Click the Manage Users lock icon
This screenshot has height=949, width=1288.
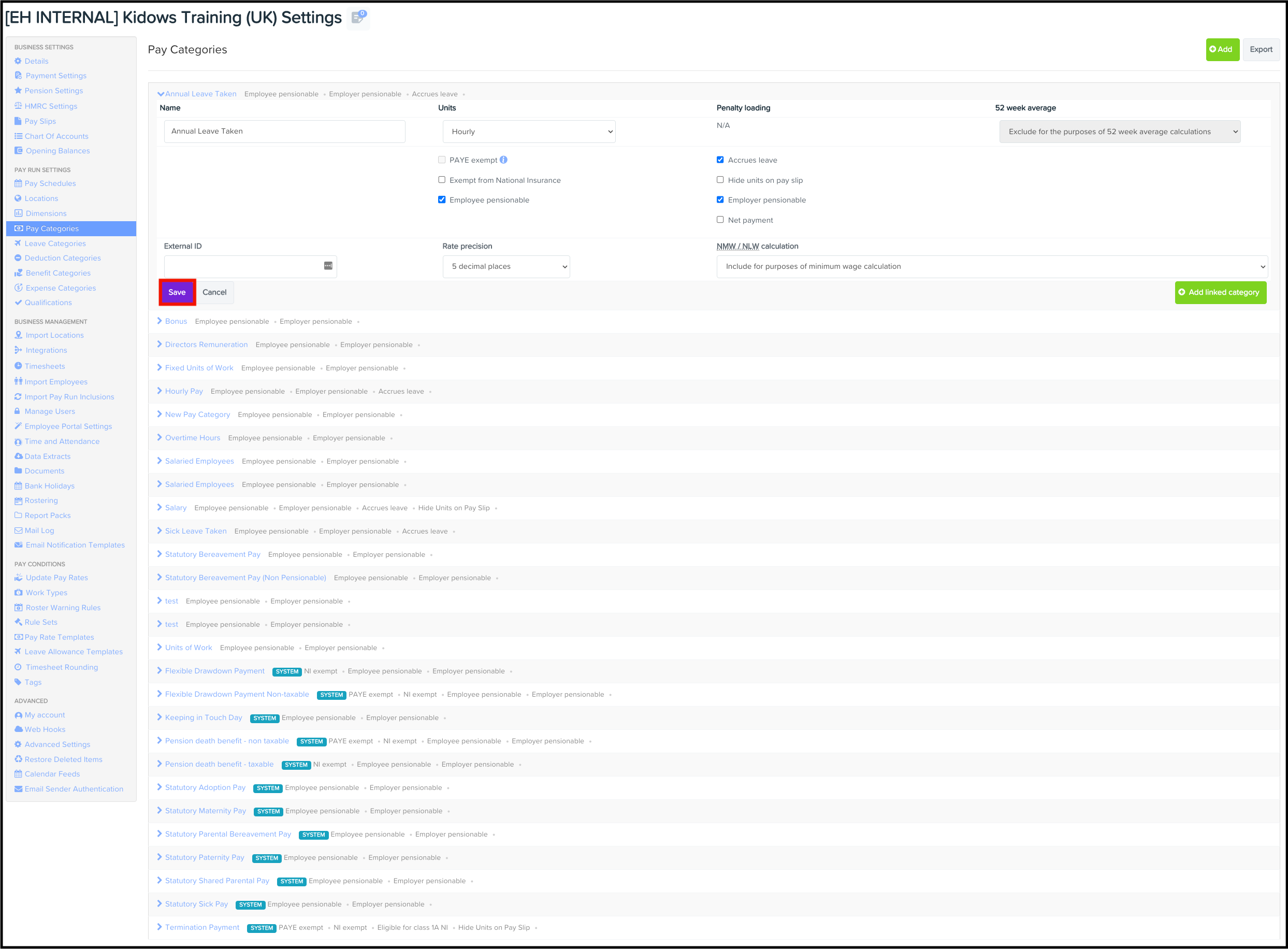17,411
